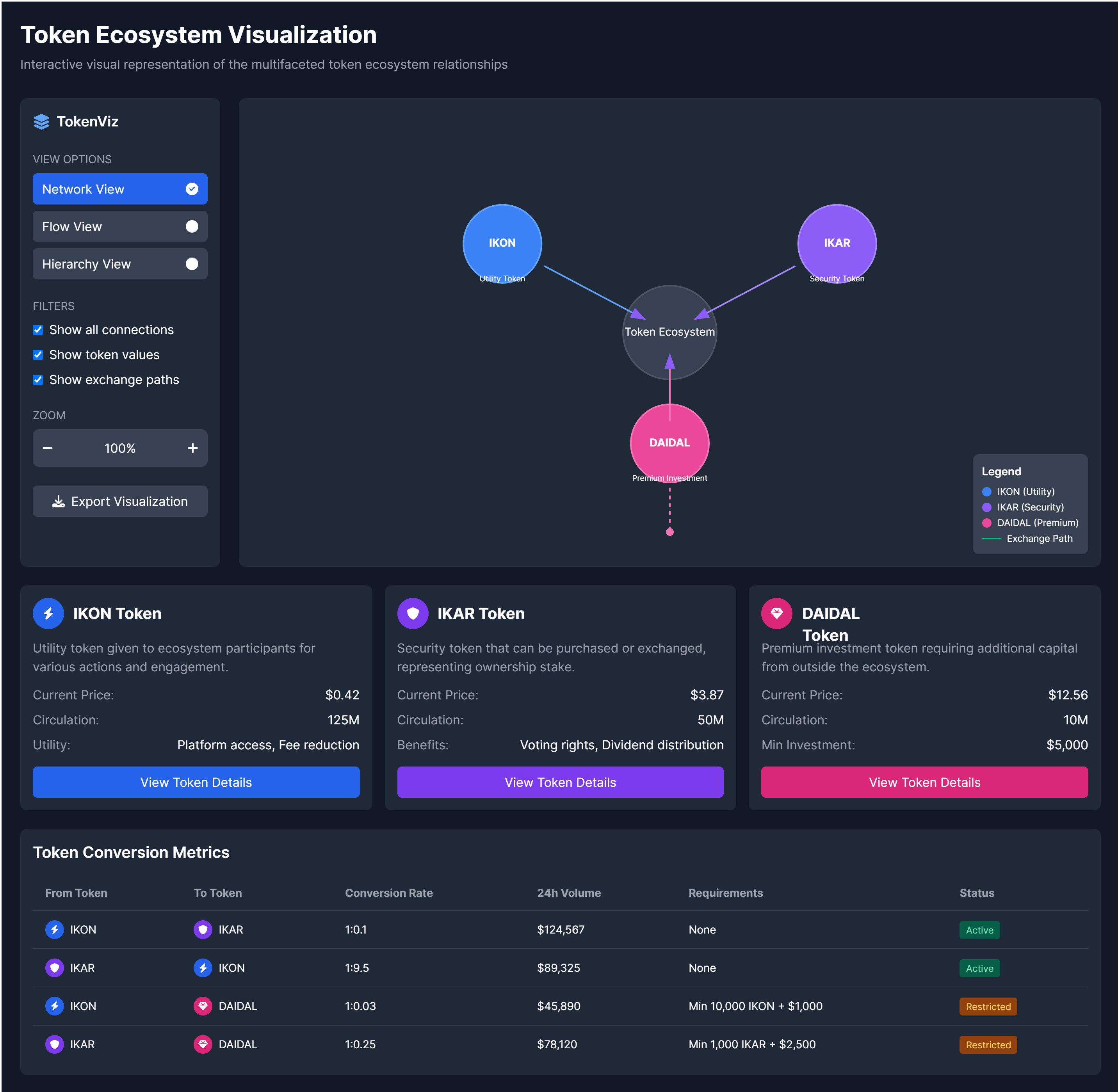Image resolution: width=1118 pixels, height=1092 pixels.
Task: Click the DAIDAL diamond icon in the IKON-to-DAIDAL row
Action: 203,1006
